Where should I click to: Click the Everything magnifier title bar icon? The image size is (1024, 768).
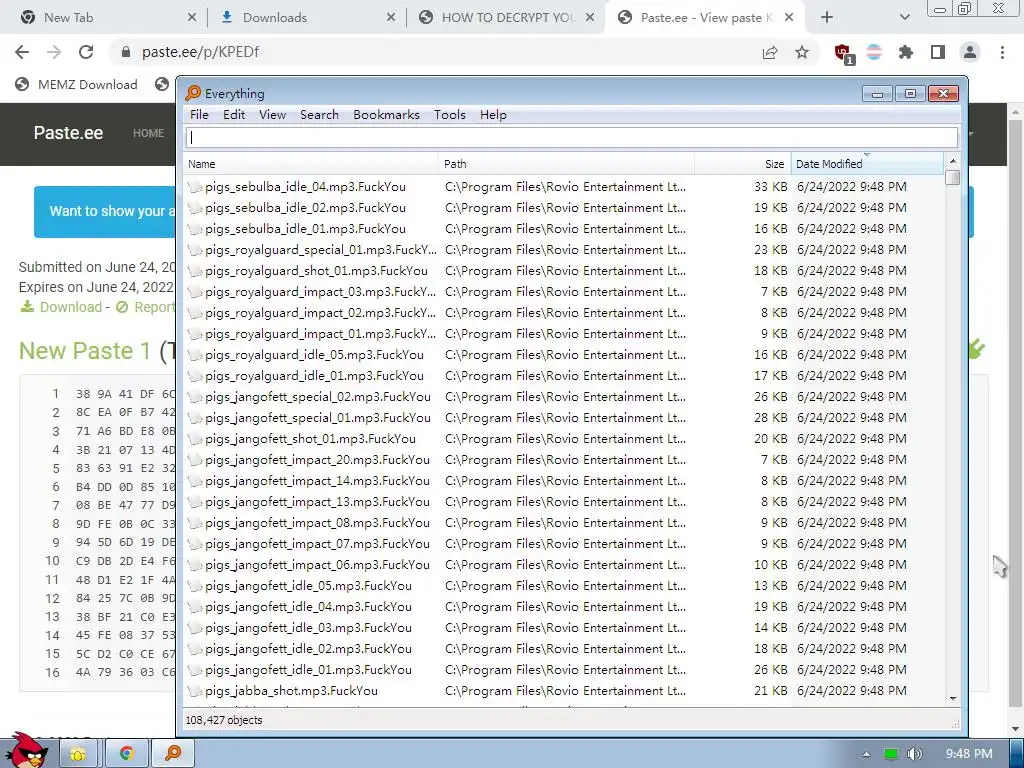[x=193, y=93]
